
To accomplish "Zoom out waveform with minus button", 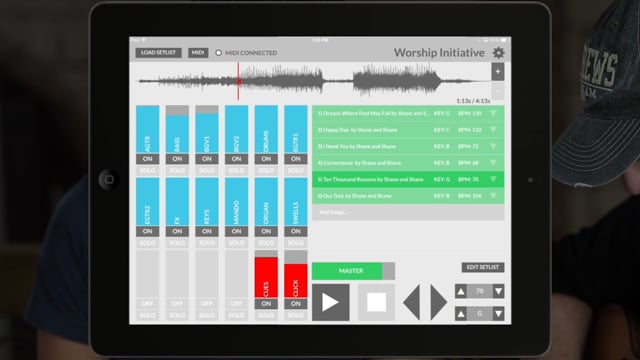I will tap(498, 91).
